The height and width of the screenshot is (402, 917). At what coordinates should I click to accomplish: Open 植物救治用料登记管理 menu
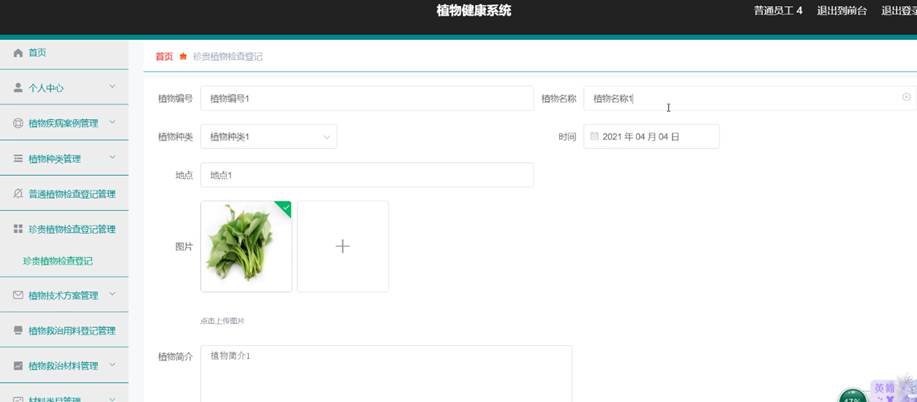[64, 331]
